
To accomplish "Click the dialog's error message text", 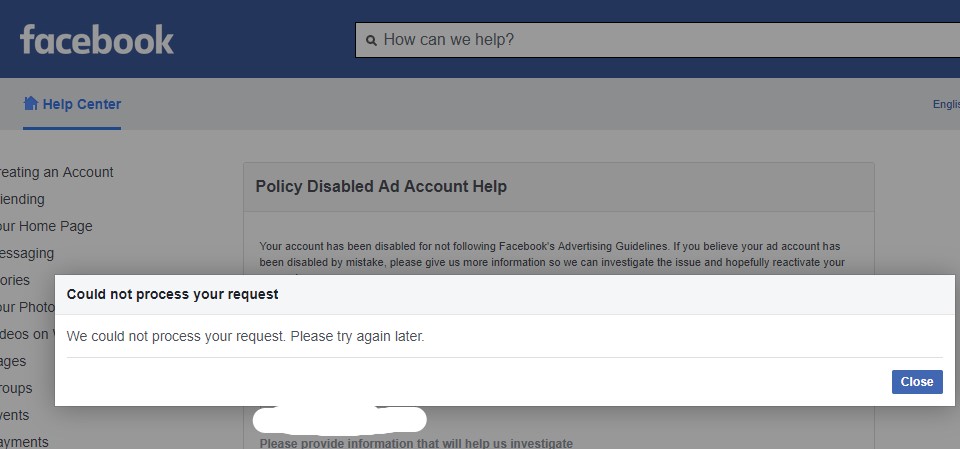I will point(245,336).
